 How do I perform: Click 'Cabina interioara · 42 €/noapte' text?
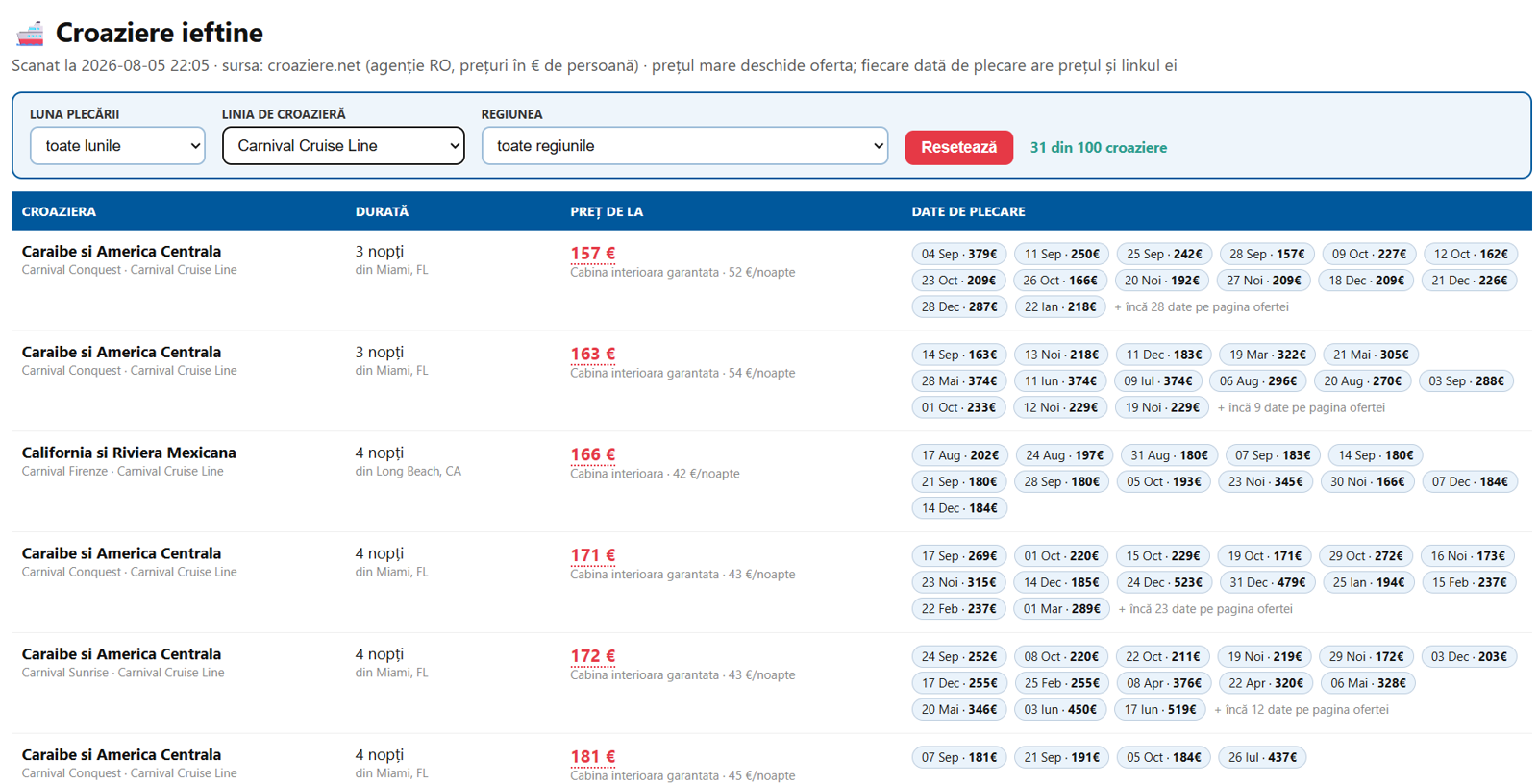coord(655,474)
